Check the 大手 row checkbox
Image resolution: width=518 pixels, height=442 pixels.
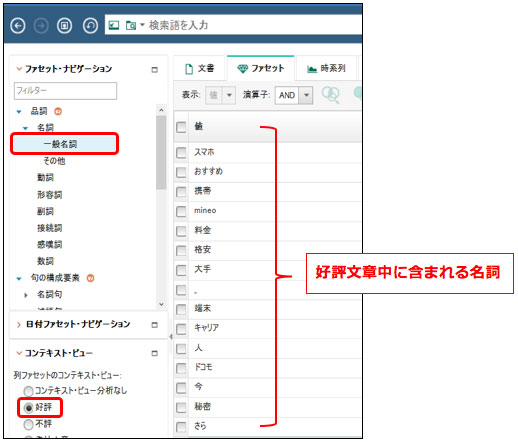(181, 270)
